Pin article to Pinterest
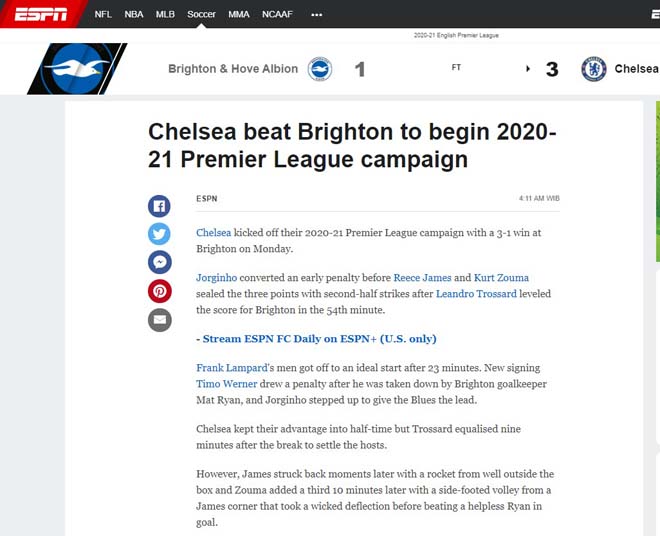Viewport: 660px width, 536px height. click(159, 291)
